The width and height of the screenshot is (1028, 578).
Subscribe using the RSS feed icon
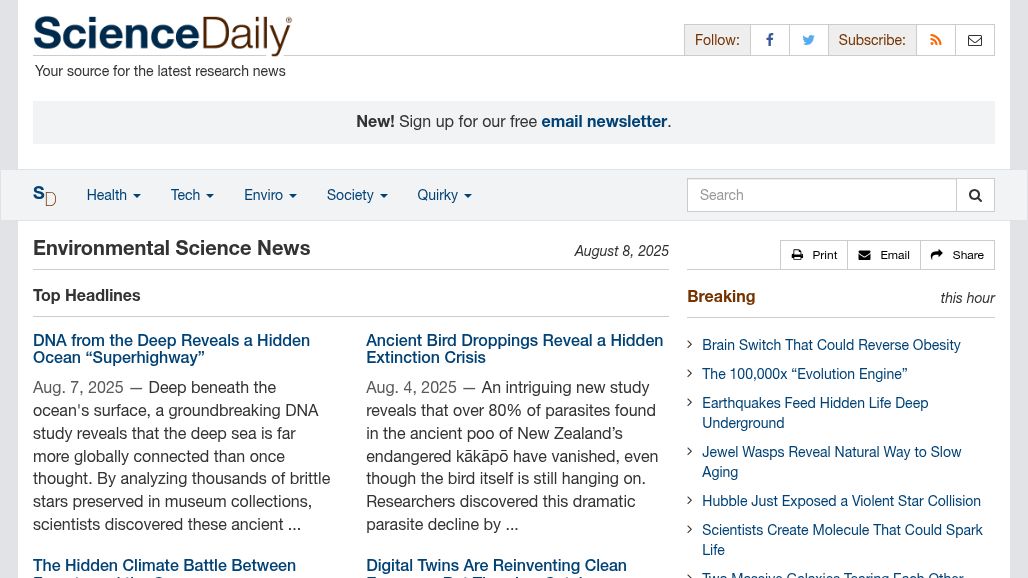(936, 40)
